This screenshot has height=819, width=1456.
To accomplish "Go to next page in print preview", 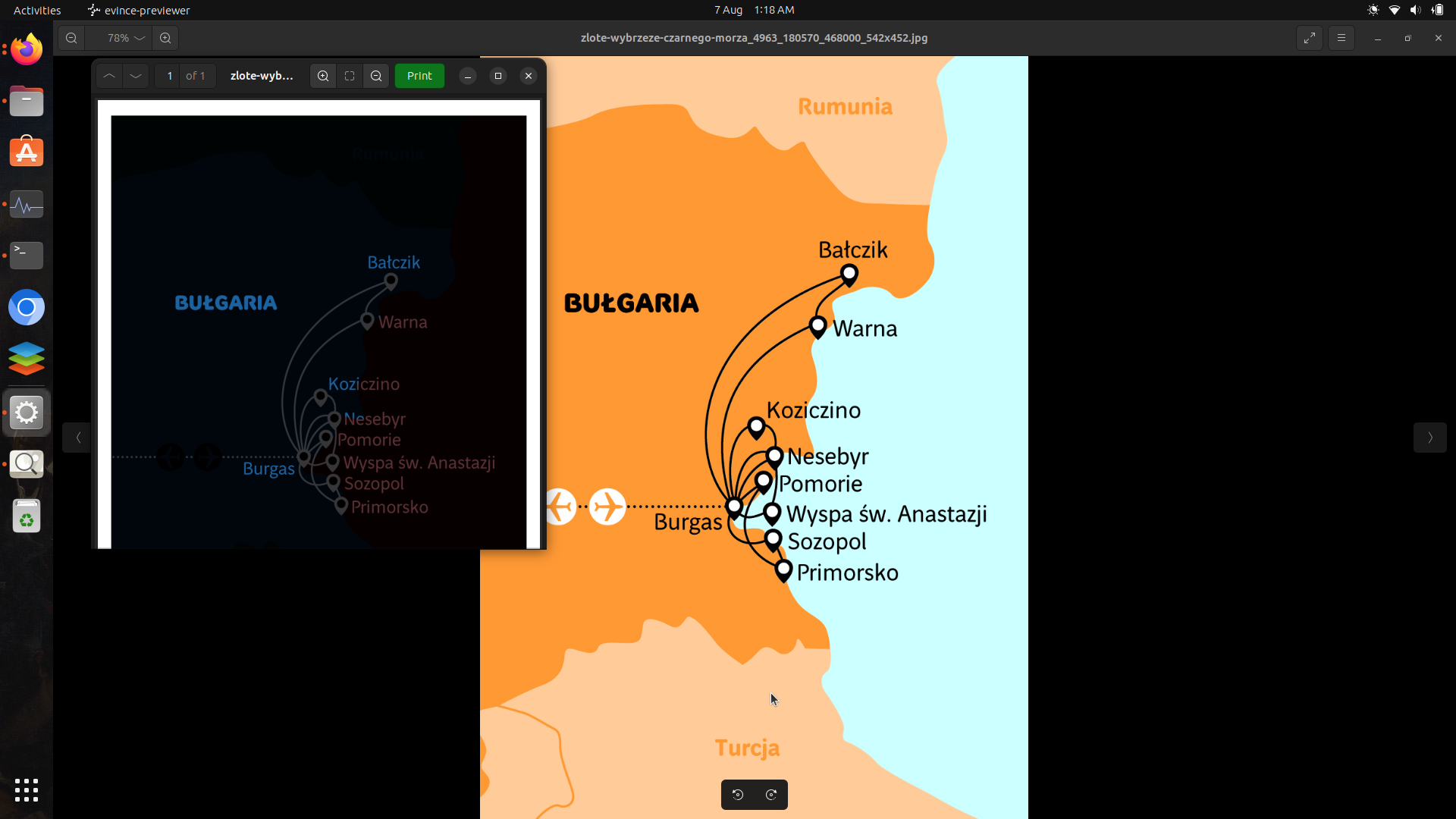I will [x=136, y=76].
